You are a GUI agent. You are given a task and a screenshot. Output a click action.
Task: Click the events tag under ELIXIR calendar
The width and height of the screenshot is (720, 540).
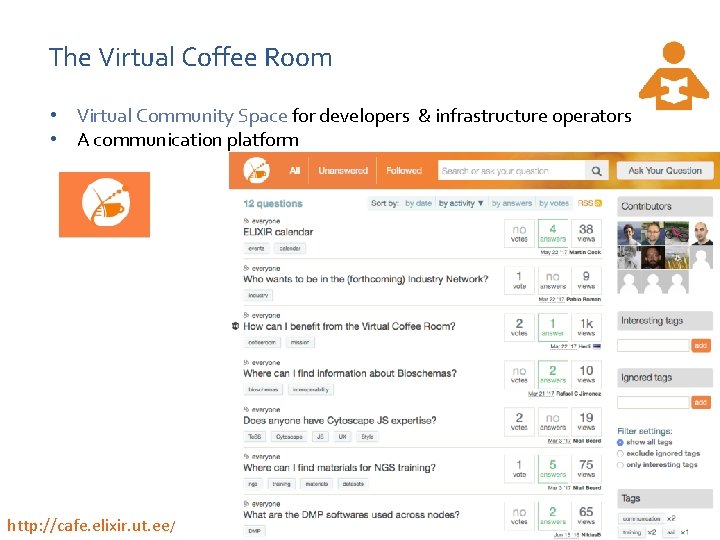[x=256, y=248]
